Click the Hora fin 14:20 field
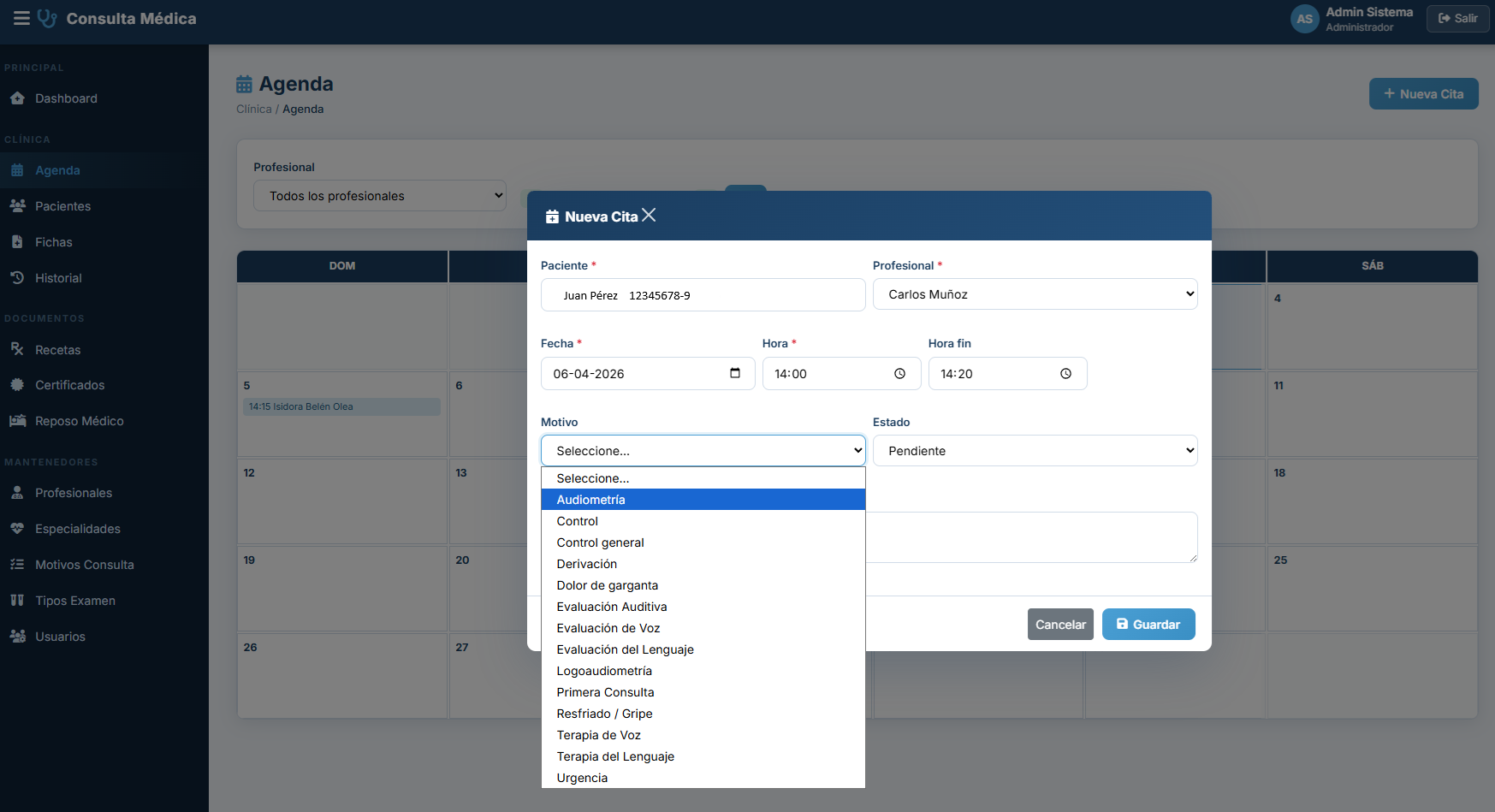 coord(1007,374)
